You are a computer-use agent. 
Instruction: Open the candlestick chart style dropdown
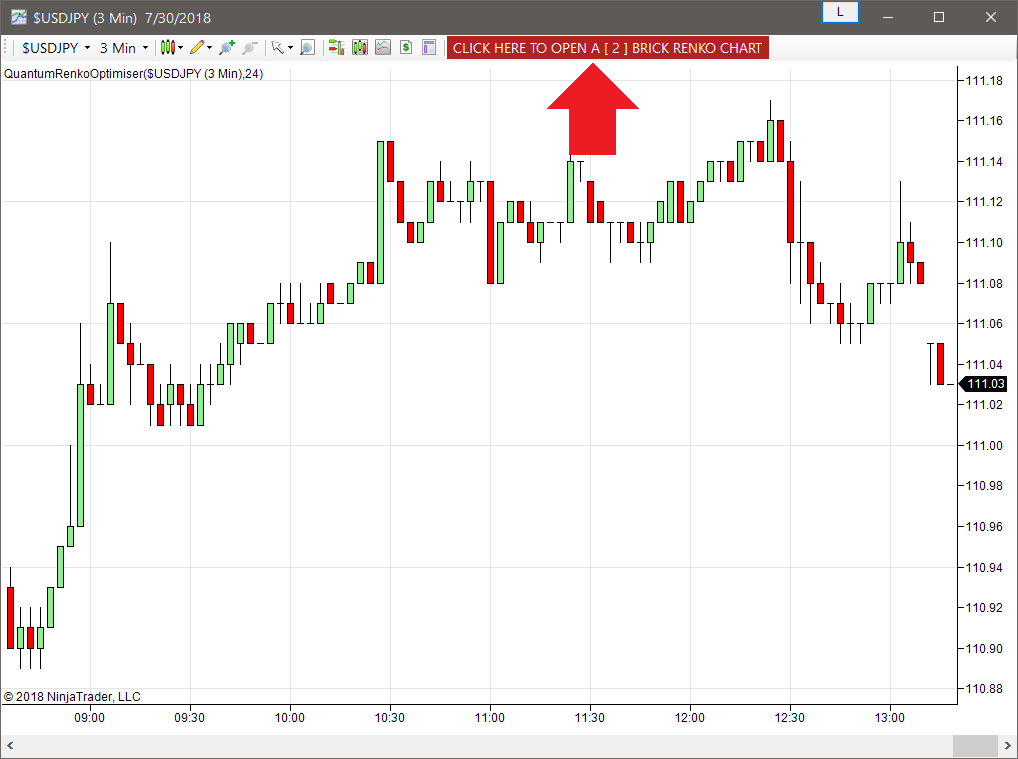pos(172,47)
